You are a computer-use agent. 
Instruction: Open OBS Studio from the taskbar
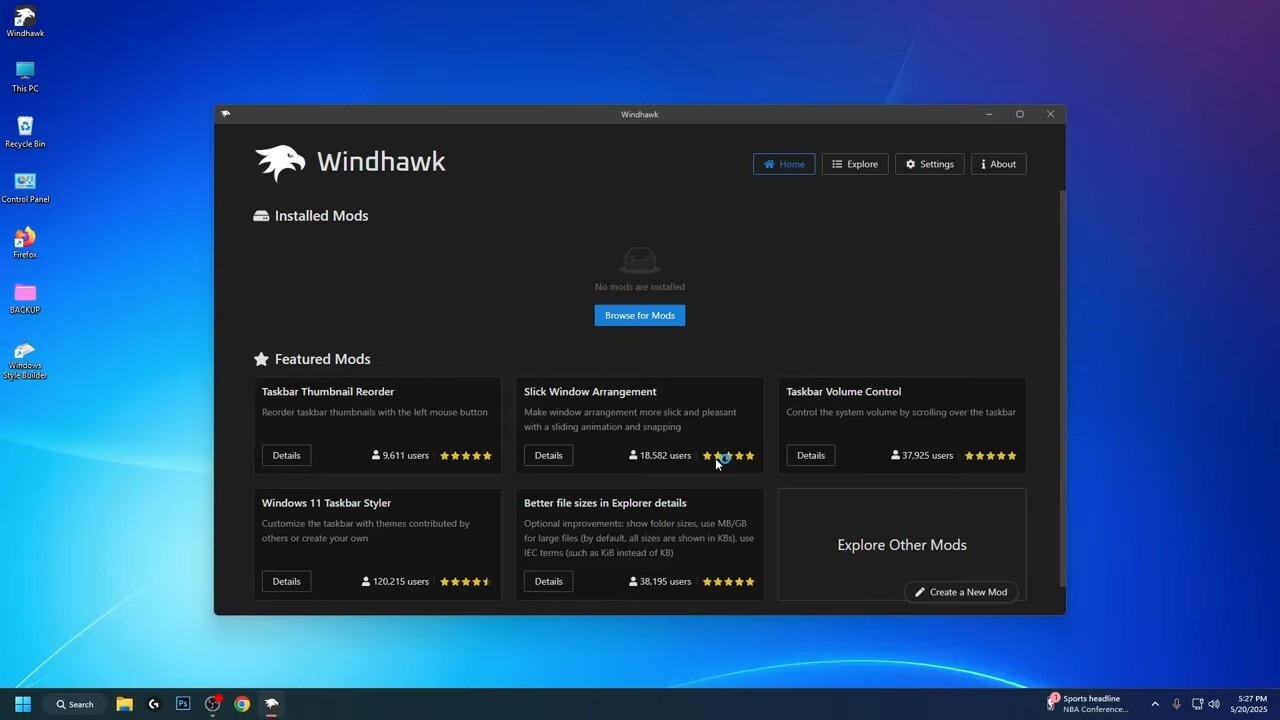tap(213, 704)
